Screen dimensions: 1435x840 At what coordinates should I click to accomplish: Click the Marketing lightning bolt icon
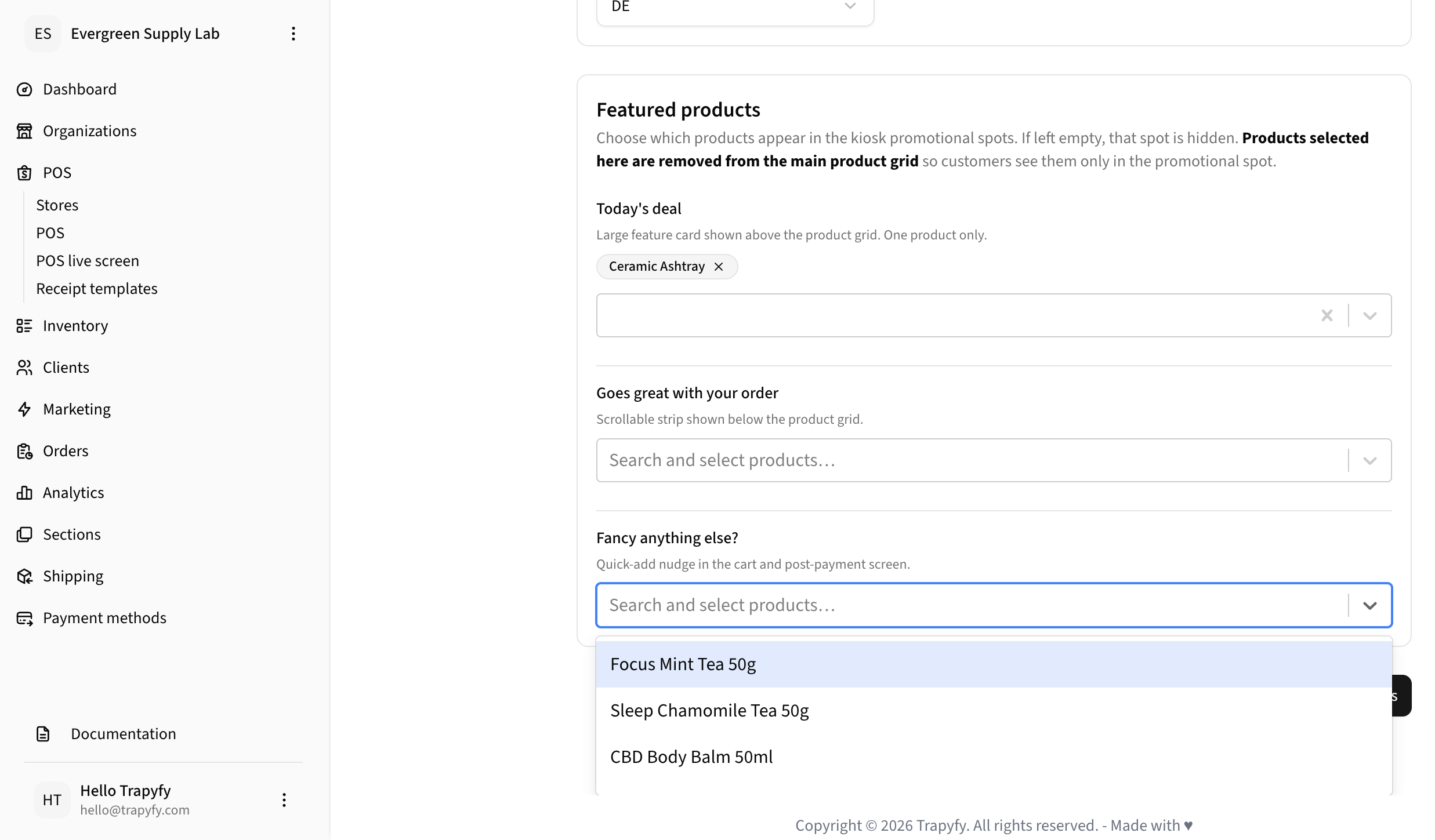pyautogui.click(x=24, y=409)
